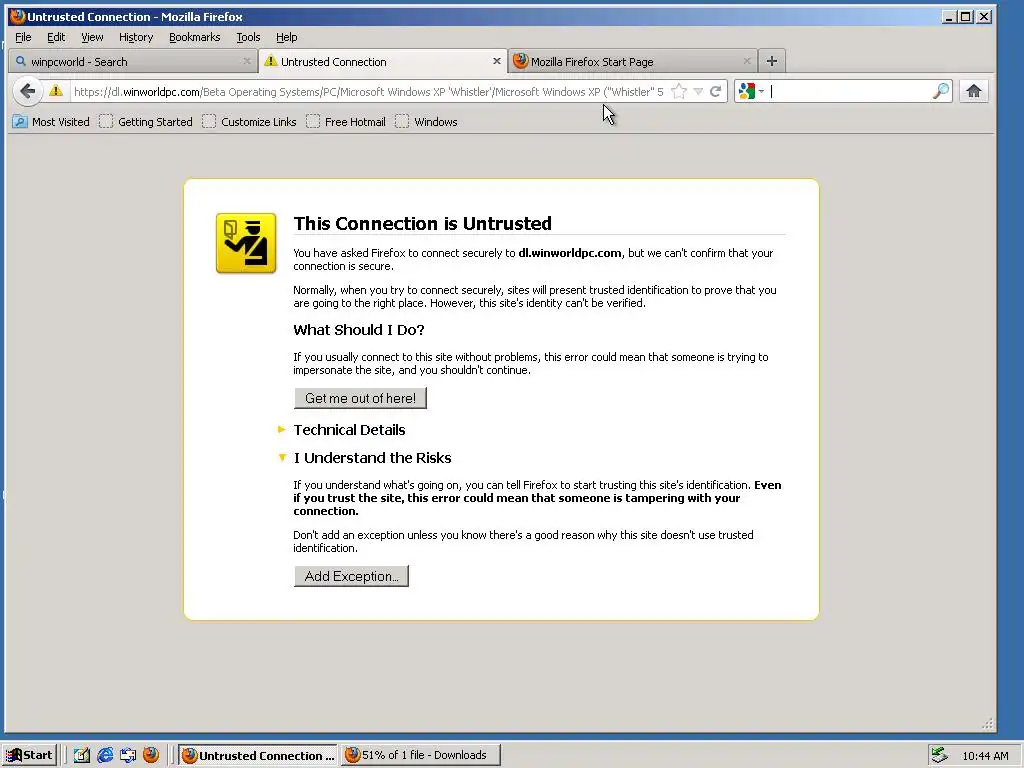Image resolution: width=1024 pixels, height=768 pixels.
Task: Open the Windows Start menu
Action: [29, 755]
